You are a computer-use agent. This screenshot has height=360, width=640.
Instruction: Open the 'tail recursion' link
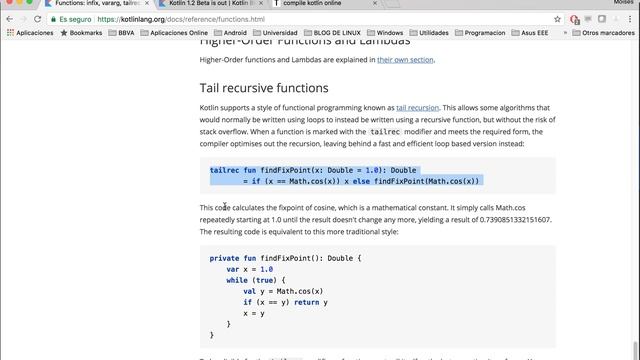tap(417, 108)
